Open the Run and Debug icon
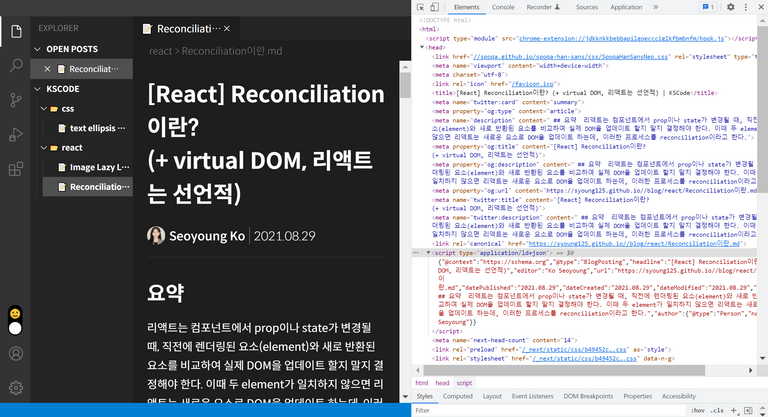 pos(16,135)
